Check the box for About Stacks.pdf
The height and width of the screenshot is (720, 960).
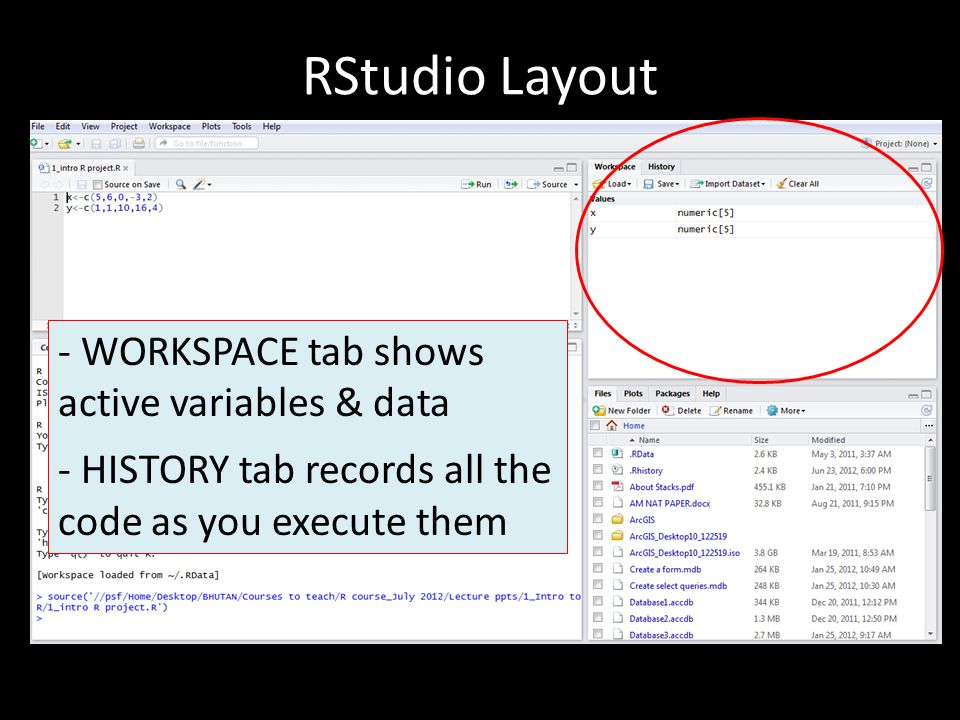598,486
